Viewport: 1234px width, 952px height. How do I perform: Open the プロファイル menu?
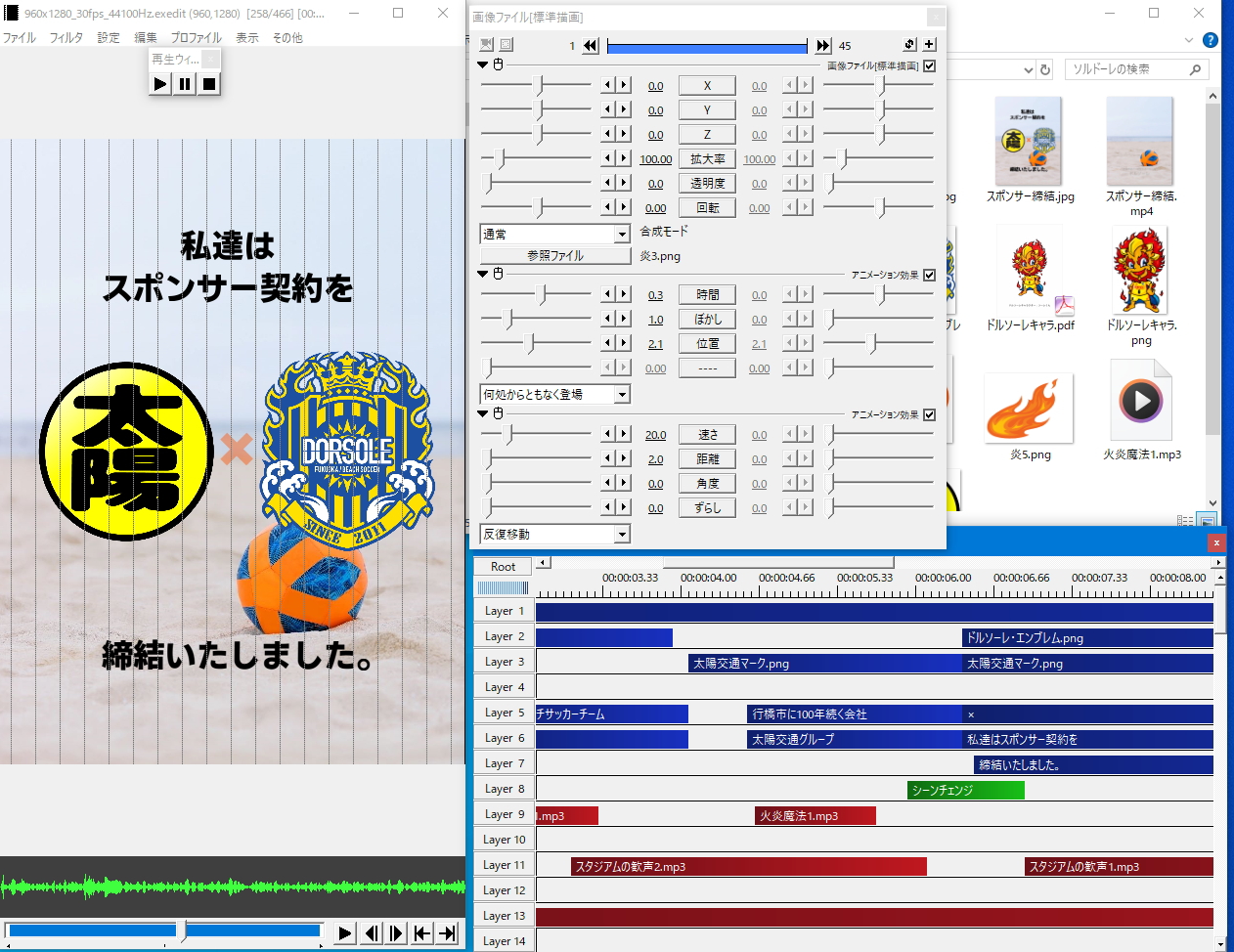coord(197,37)
